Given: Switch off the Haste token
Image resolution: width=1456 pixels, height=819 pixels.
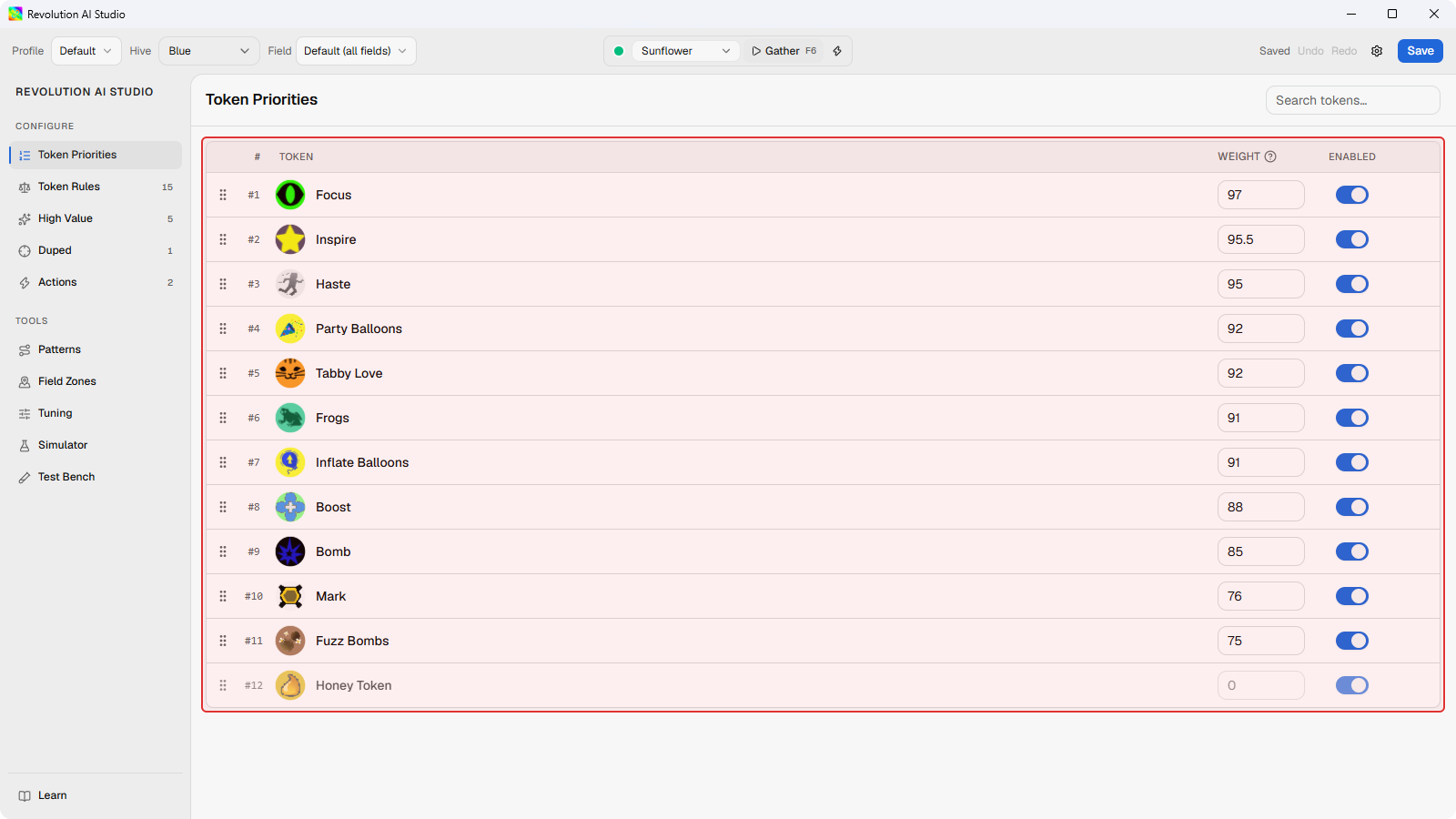Looking at the screenshot, I should [x=1352, y=284].
